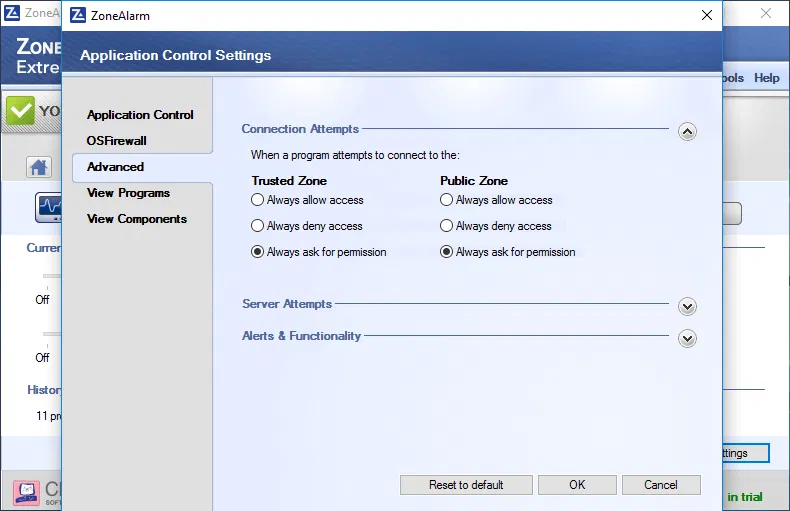Select Trusted Zone Always deny access
This screenshot has width=790, height=511.
[x=258, y=226]
